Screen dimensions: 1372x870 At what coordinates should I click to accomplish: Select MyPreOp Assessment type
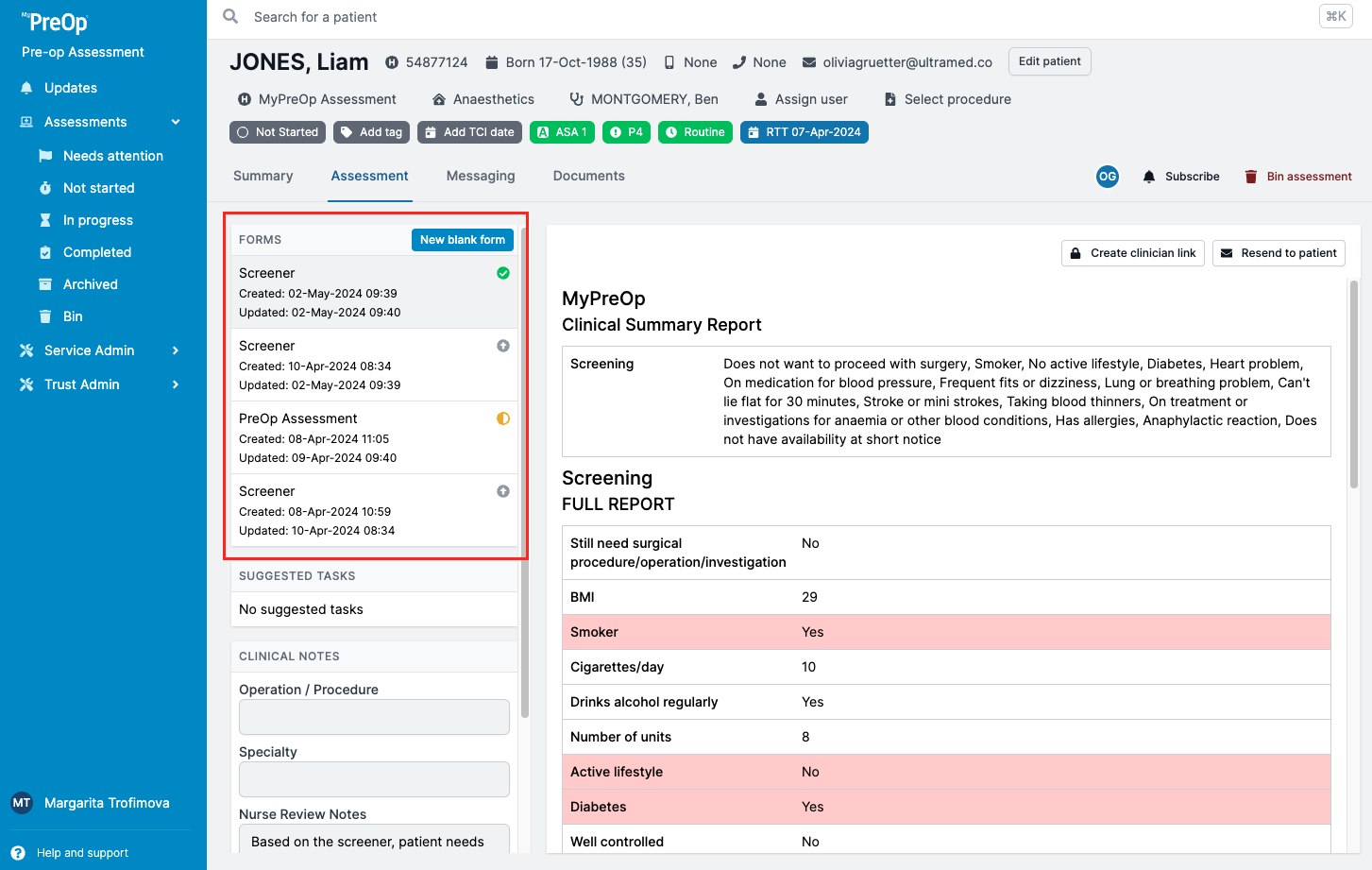pyautogui.click(x=317, y=99)
